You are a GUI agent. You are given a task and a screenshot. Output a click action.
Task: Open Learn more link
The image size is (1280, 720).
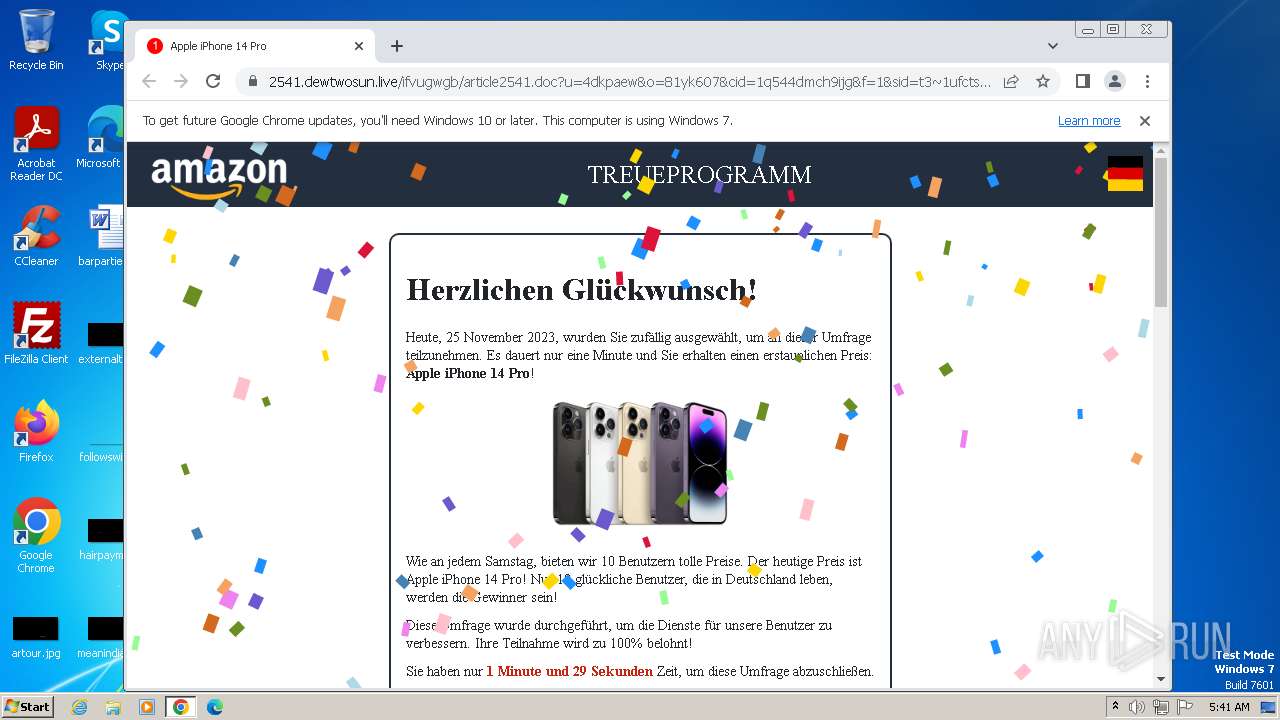pyautogui.click(x=1089, y=121)
